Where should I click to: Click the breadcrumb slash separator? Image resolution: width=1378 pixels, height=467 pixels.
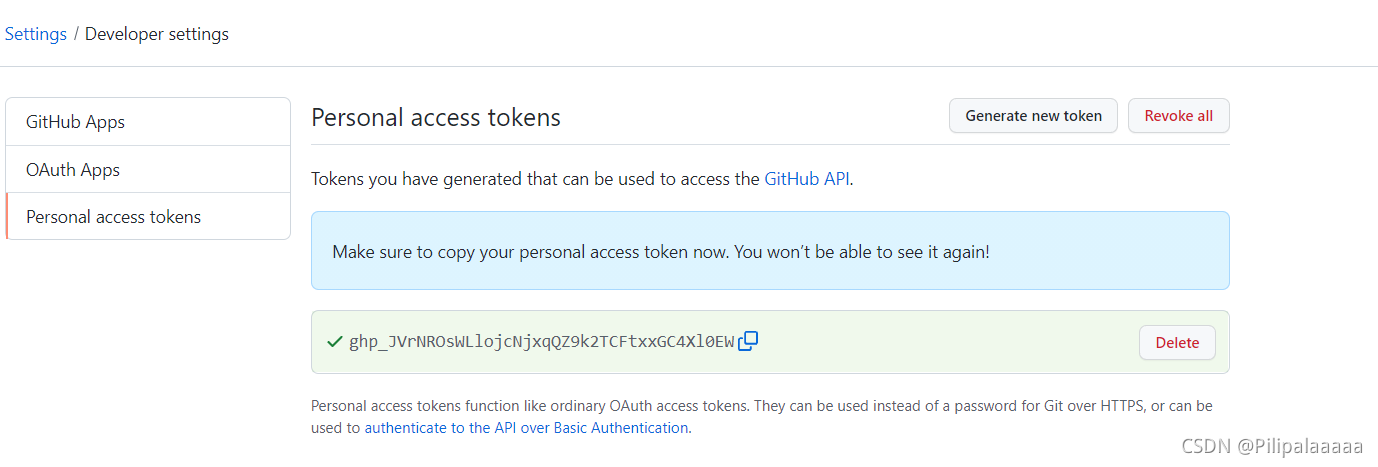(x=76, y=34)
